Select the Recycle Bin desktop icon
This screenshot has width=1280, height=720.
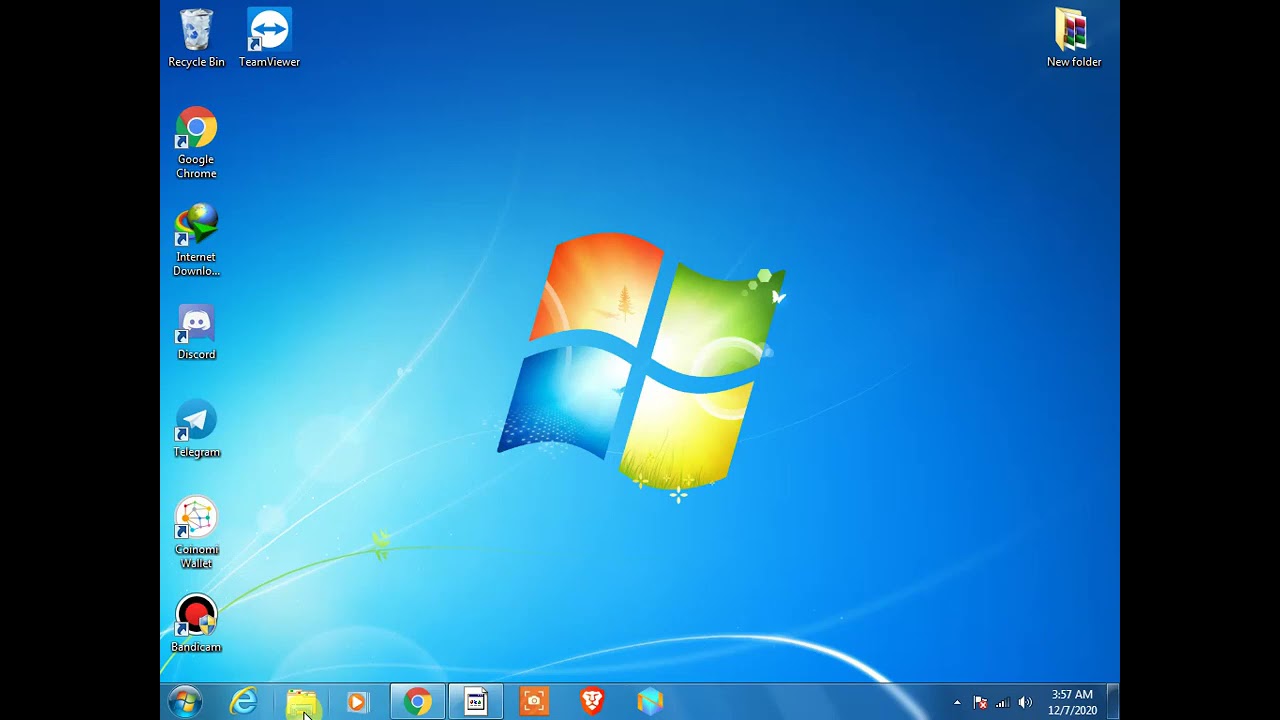click(x=196, y=38)
